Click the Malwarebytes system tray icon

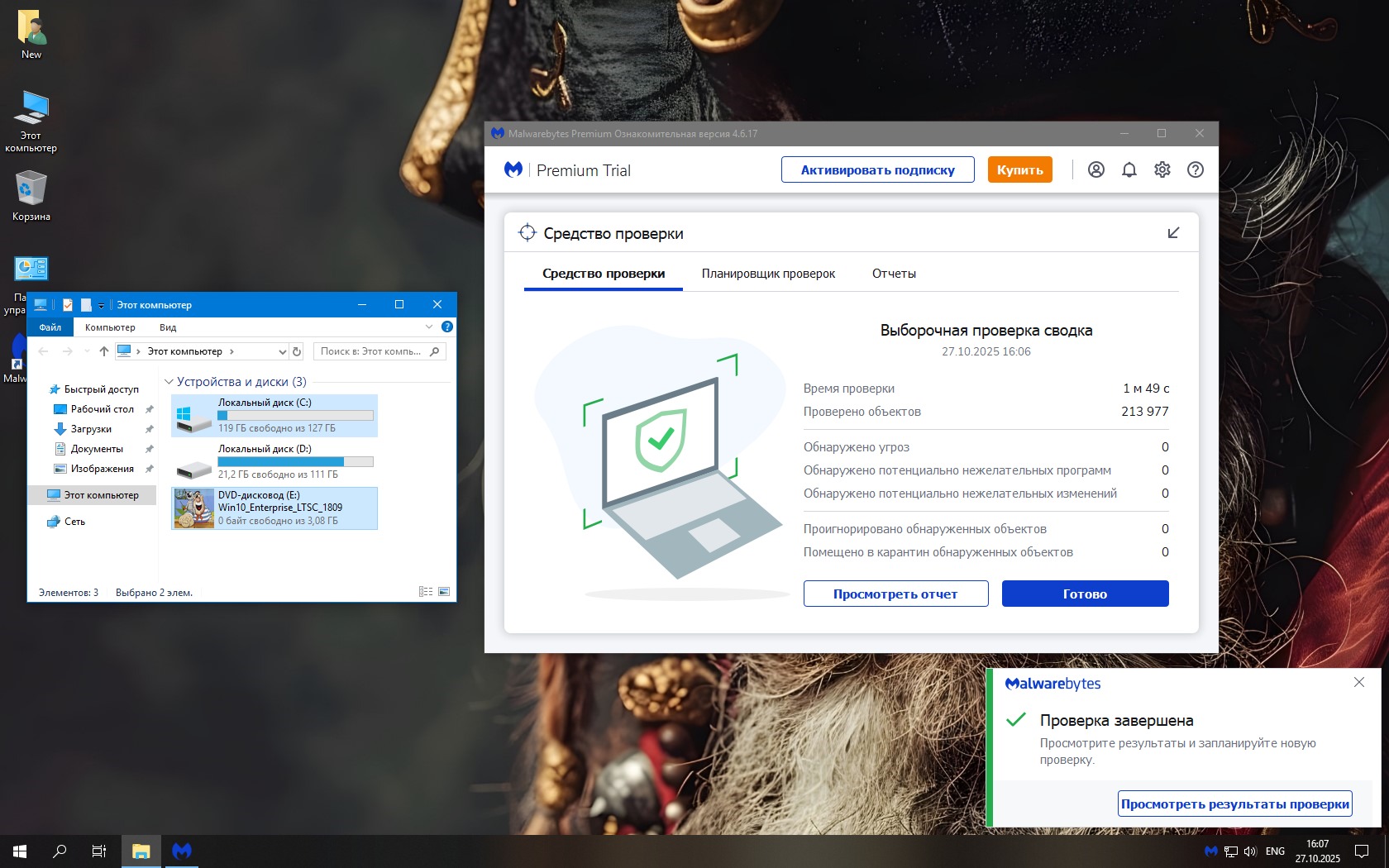pyautogui.click(x=1210, y=851)
